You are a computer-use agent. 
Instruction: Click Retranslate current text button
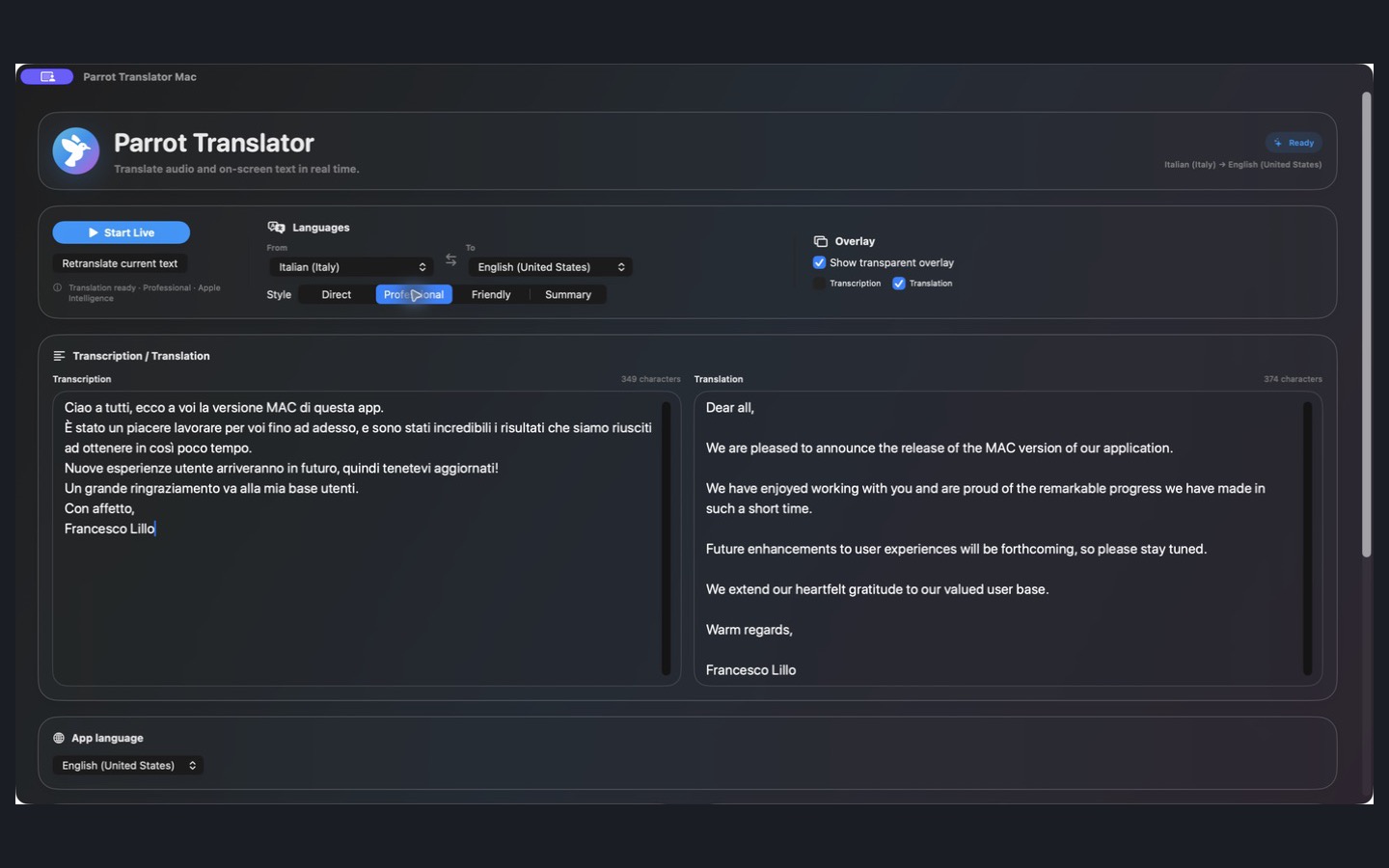(121, 263)
